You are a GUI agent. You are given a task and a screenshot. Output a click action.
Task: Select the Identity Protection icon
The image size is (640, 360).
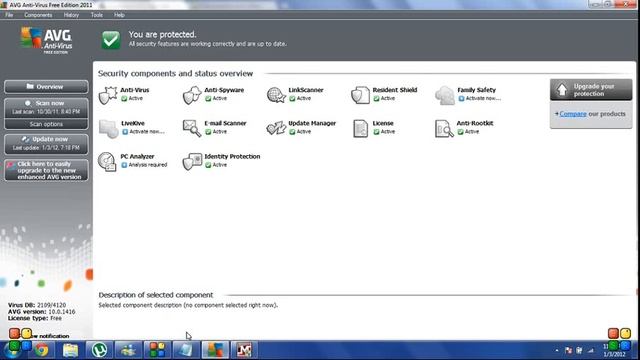pyautogui.click(x=192, y=162)
